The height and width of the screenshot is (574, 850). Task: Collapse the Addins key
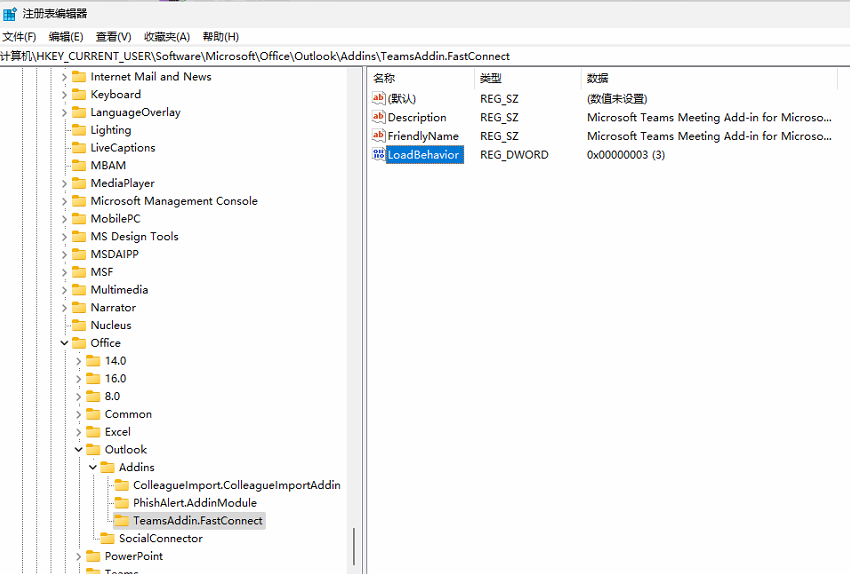click(x=93, y=467)
